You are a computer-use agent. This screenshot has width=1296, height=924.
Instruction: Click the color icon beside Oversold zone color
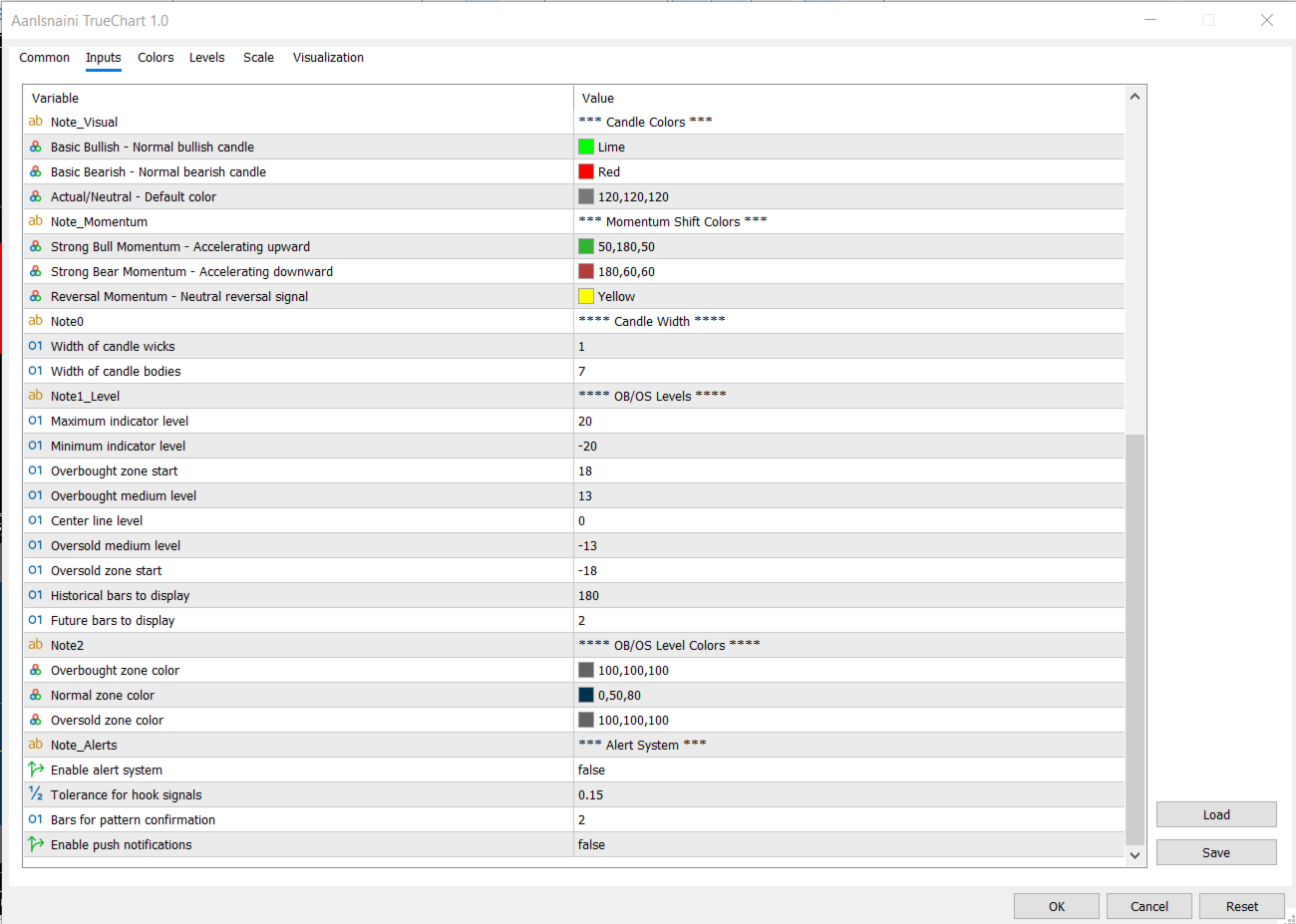(x=36, y=720)
